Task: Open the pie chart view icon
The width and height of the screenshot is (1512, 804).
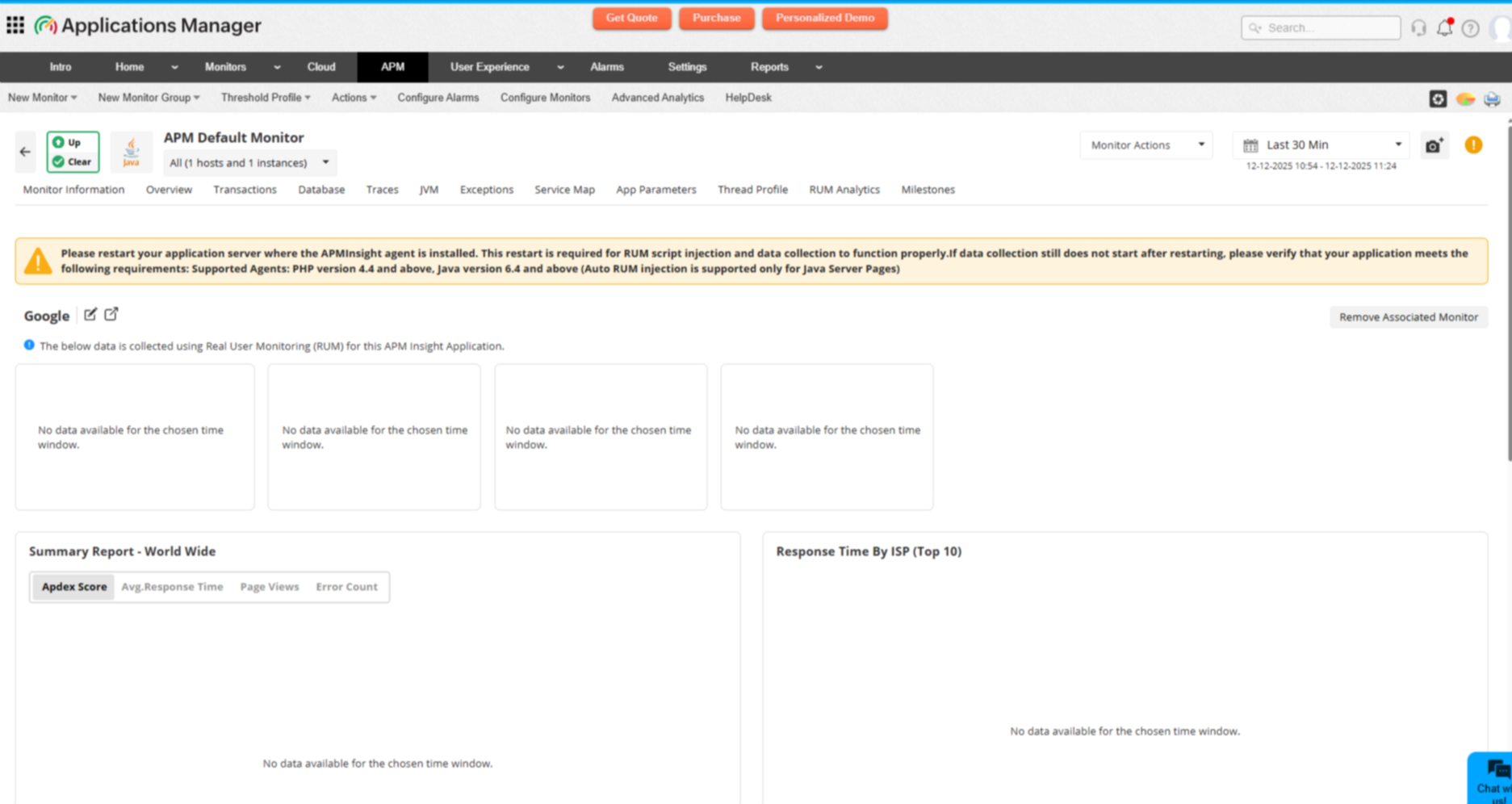Action: click(x=1464, y=98)
